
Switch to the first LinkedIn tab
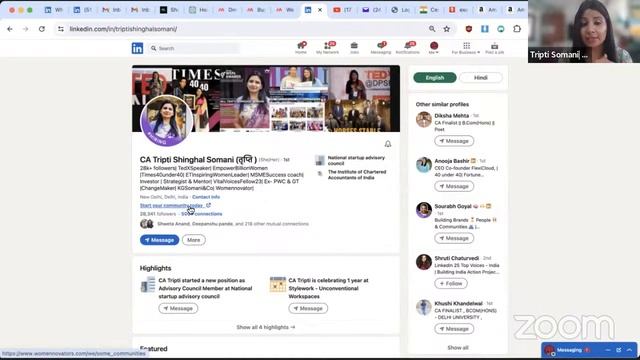(x=53, y=10)
